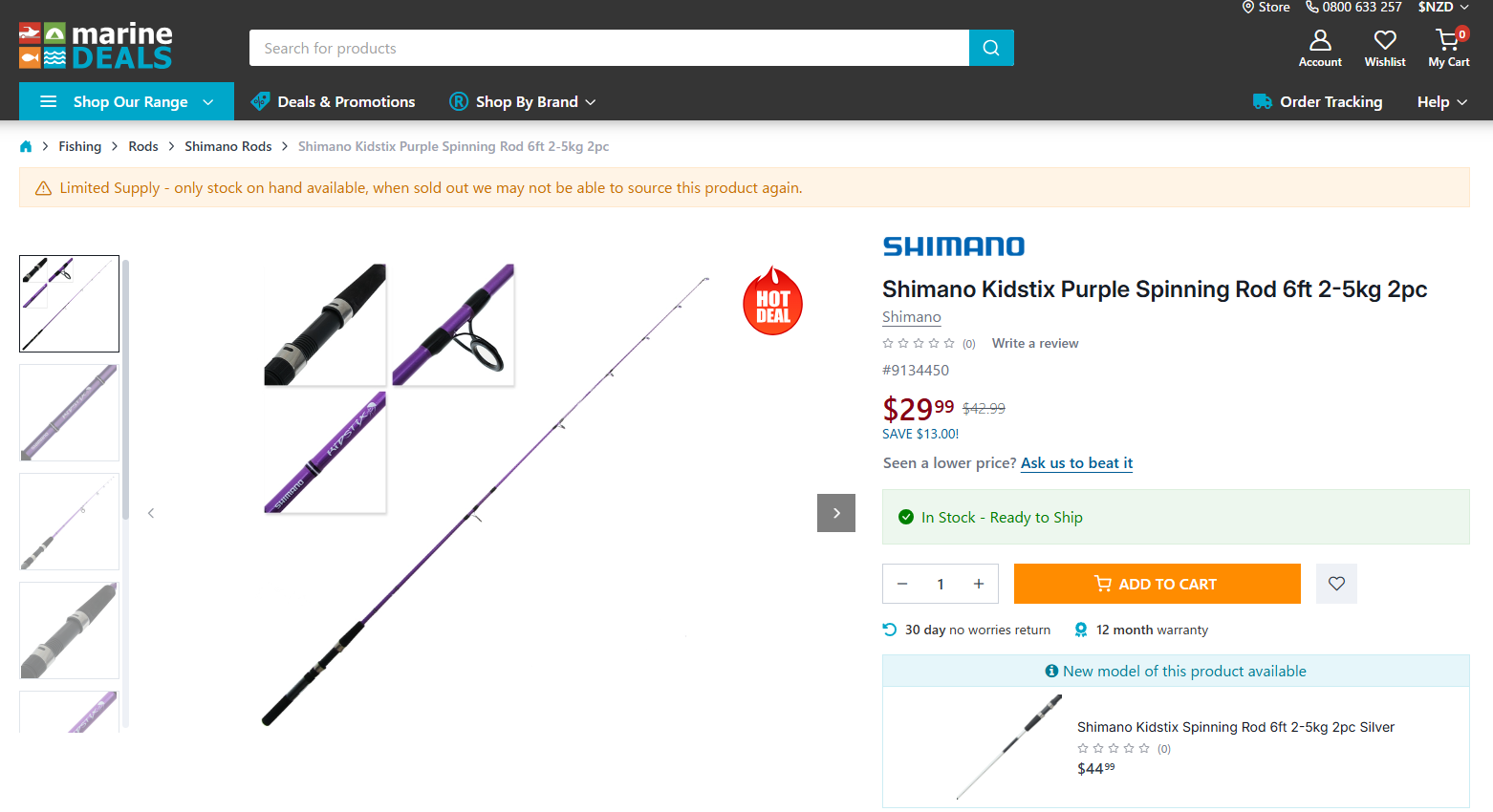1493x812 pixels.
Task: Open Deals & Promotions menu item
Action: click(333, 102)
